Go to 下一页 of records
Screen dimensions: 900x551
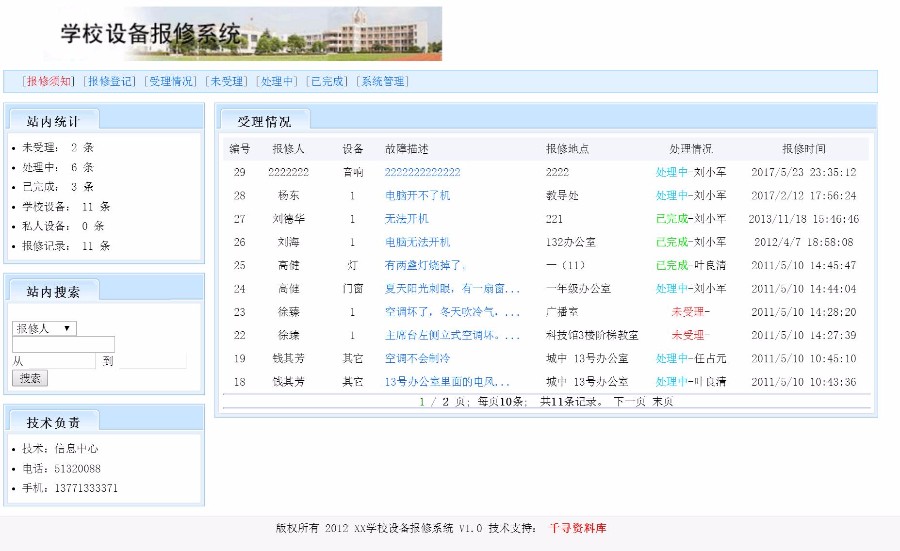click(629, 402)
